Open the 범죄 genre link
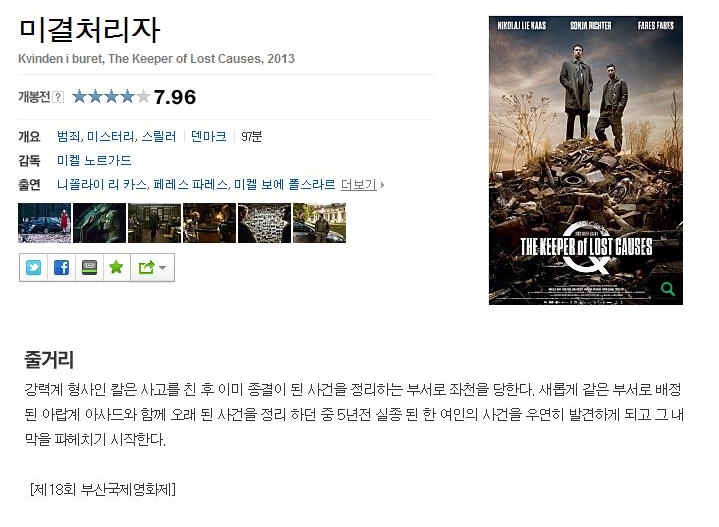The image size is (719, 527). 69,136
